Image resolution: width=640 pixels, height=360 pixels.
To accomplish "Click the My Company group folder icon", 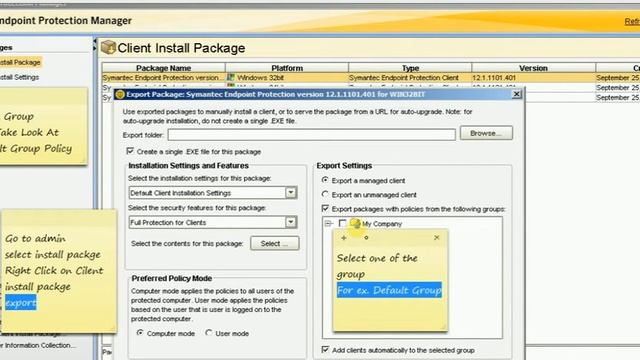I will tap(355, 223).
